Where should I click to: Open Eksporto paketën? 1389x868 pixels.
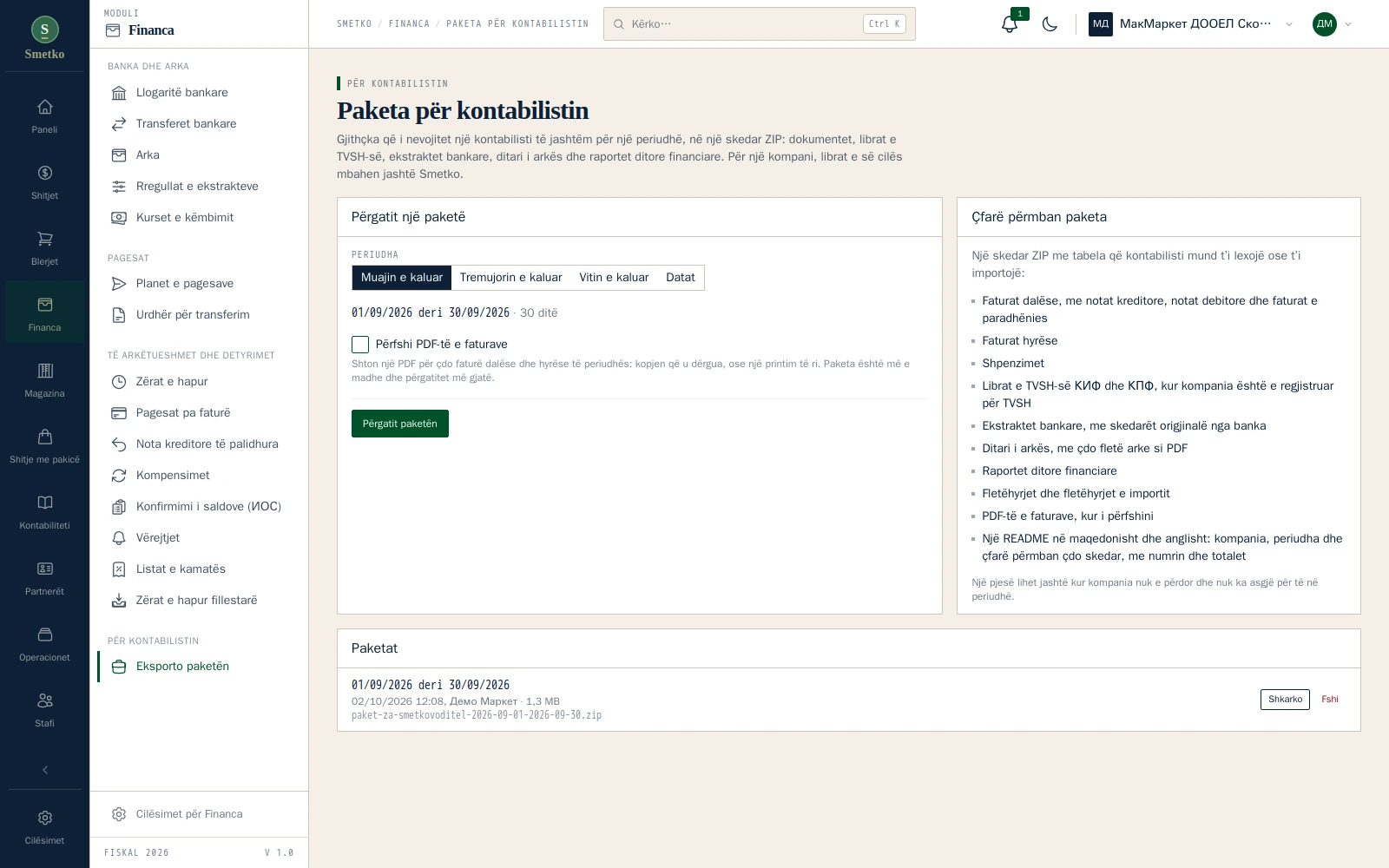pyautogui.click(x=199, y=667)
